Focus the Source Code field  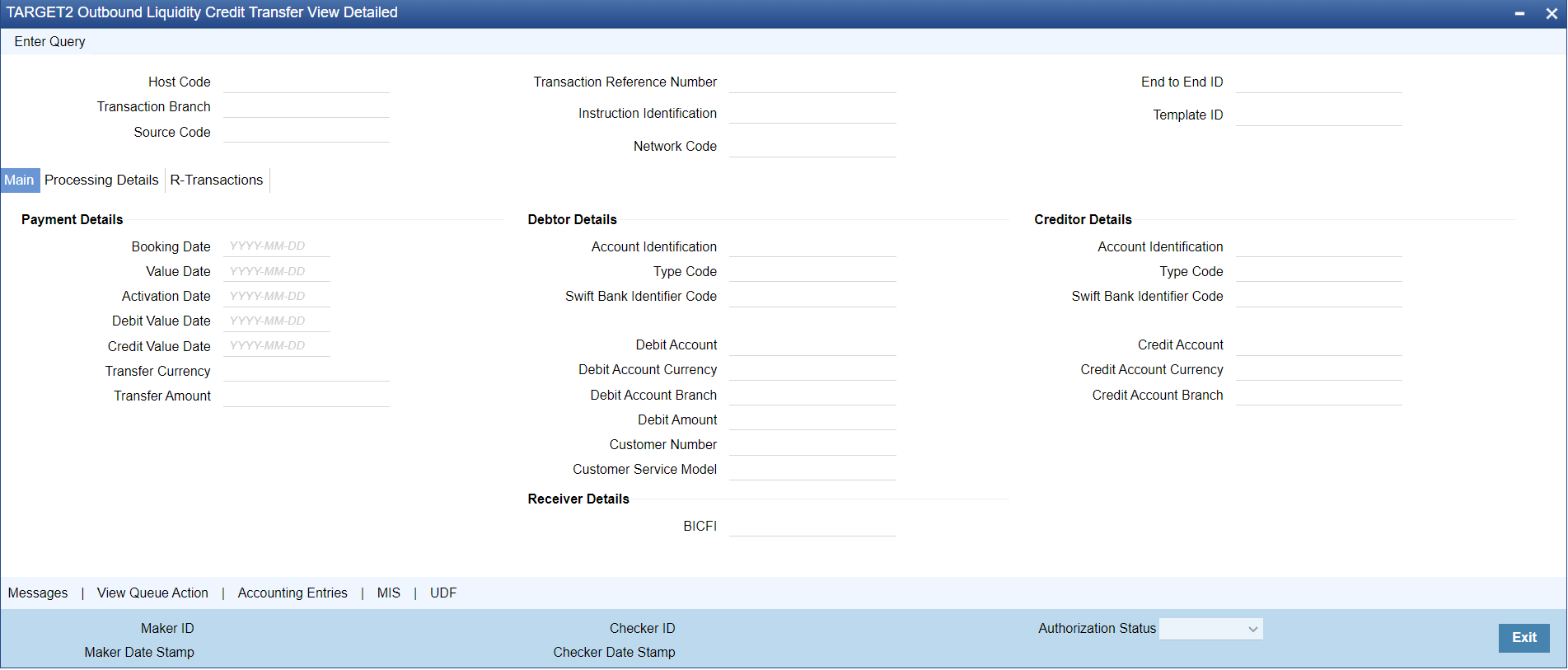[x=306, y=132]
